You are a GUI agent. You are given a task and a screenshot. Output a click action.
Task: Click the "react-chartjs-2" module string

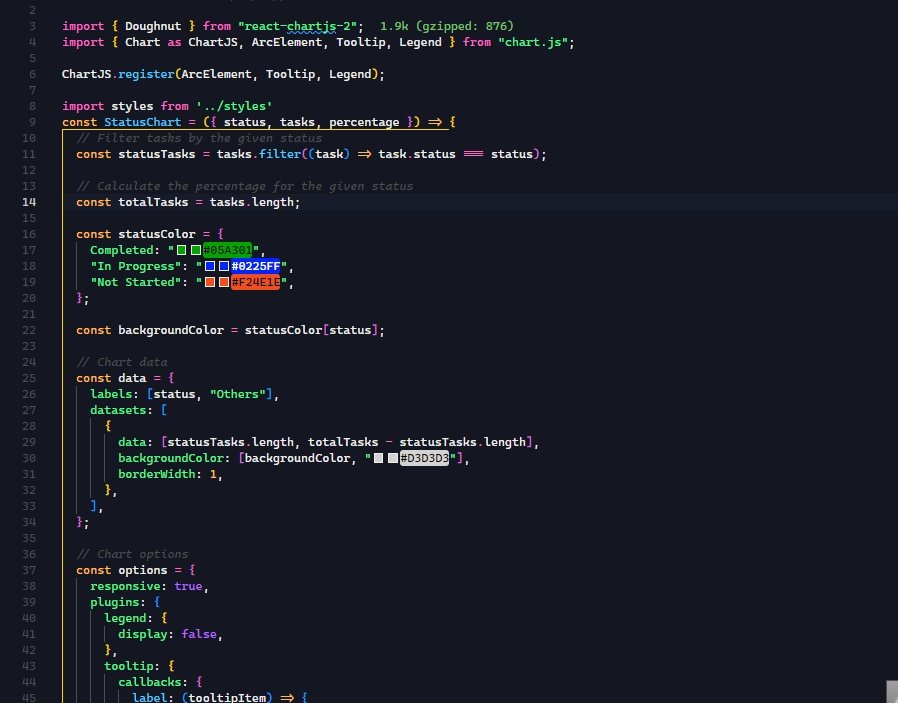pos(297,26)
